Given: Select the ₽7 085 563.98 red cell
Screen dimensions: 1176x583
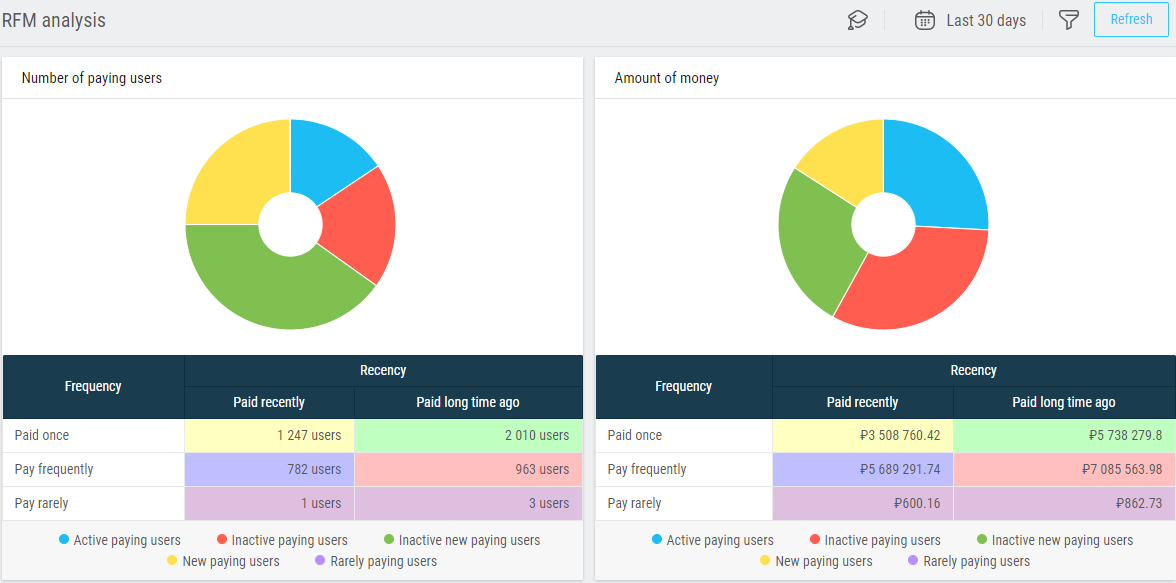Looking at the screenshot, I should (1064, 470).
